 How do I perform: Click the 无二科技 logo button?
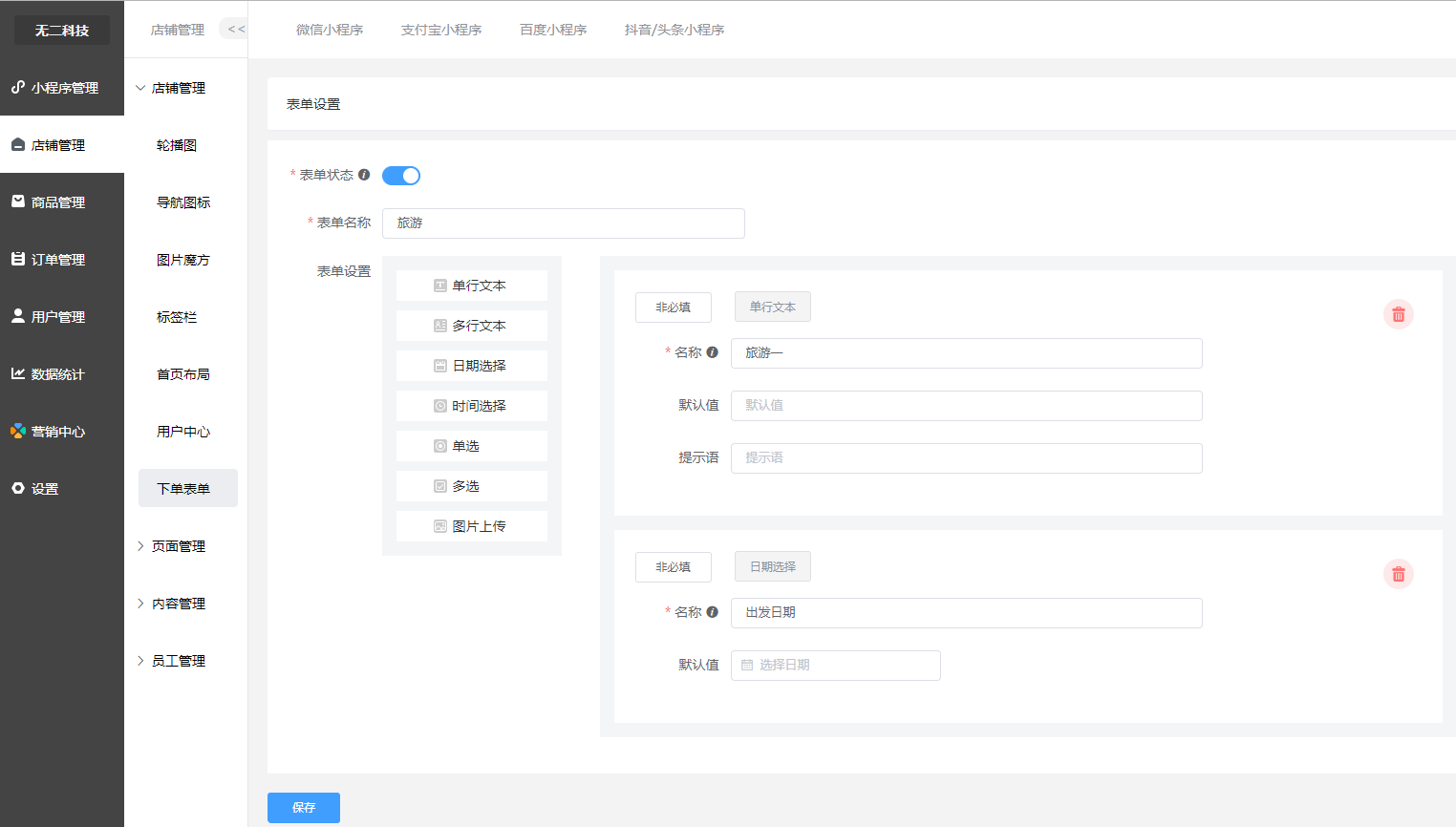pos(62,31)
